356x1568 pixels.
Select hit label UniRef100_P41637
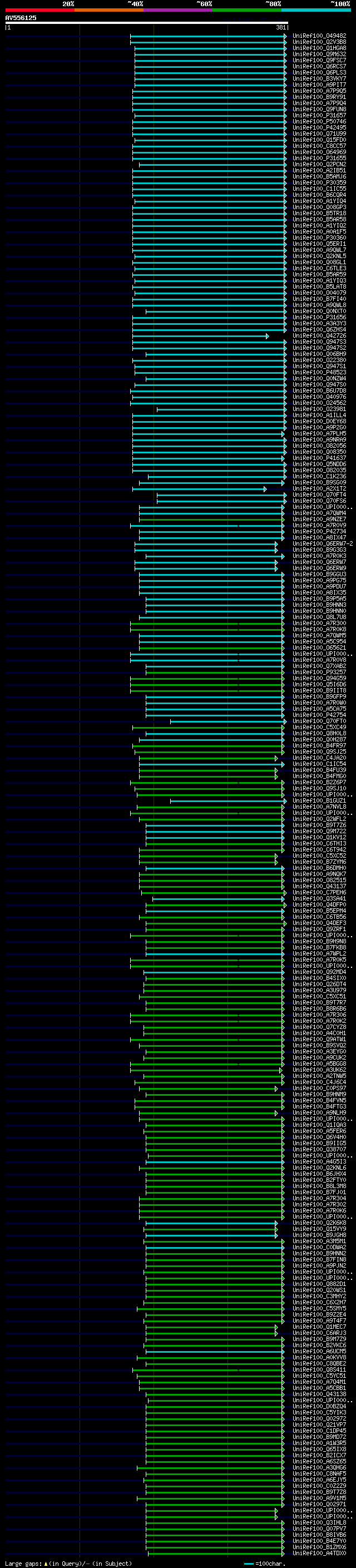tap(319, 458)
